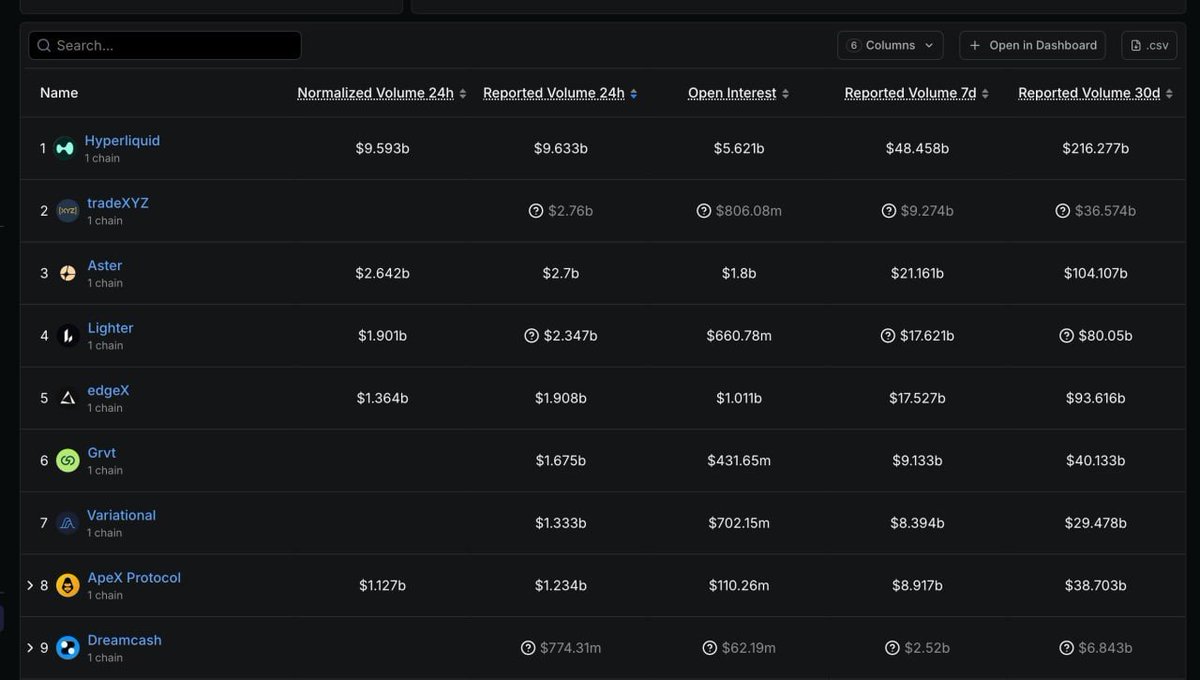Image resolution: width=1200 pixels, height=680 pixels.
Task: Sort by Reported Volume 7d header
Action: coord(910,93)
